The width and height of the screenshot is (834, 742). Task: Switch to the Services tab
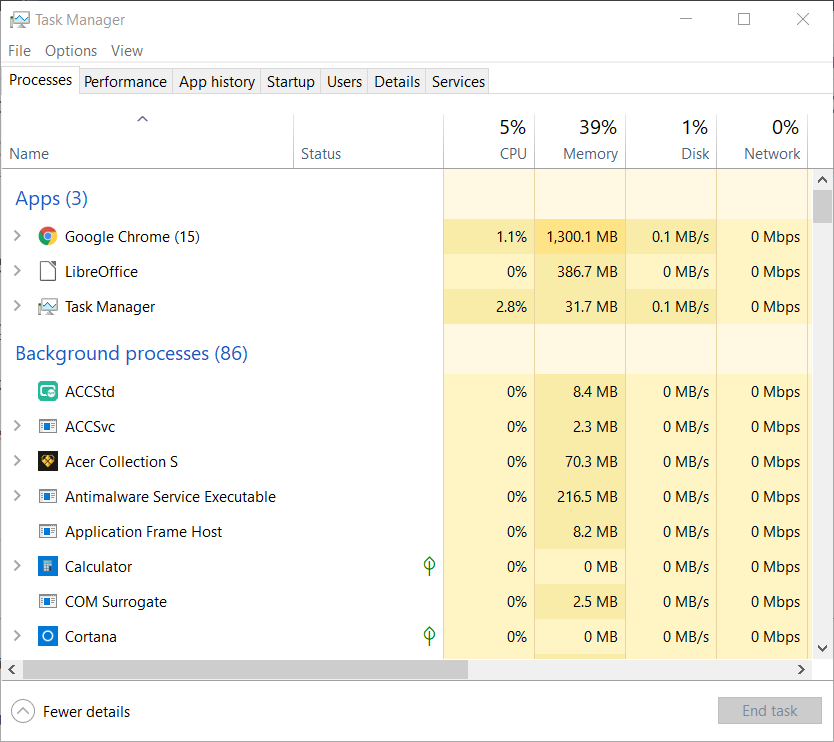point(458,81)
